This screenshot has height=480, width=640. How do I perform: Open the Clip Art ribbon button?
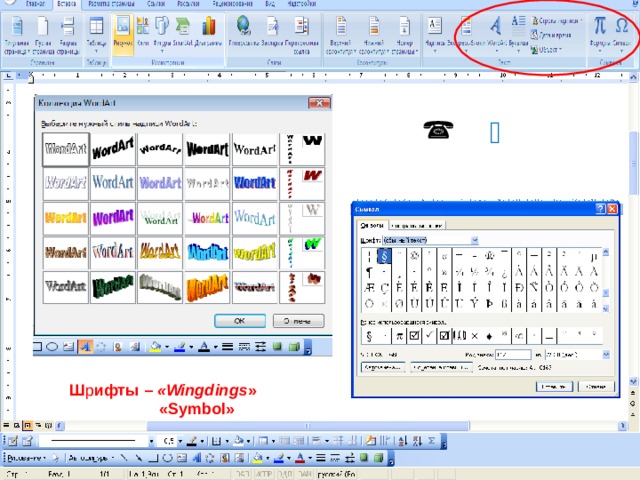coord(143,31)
